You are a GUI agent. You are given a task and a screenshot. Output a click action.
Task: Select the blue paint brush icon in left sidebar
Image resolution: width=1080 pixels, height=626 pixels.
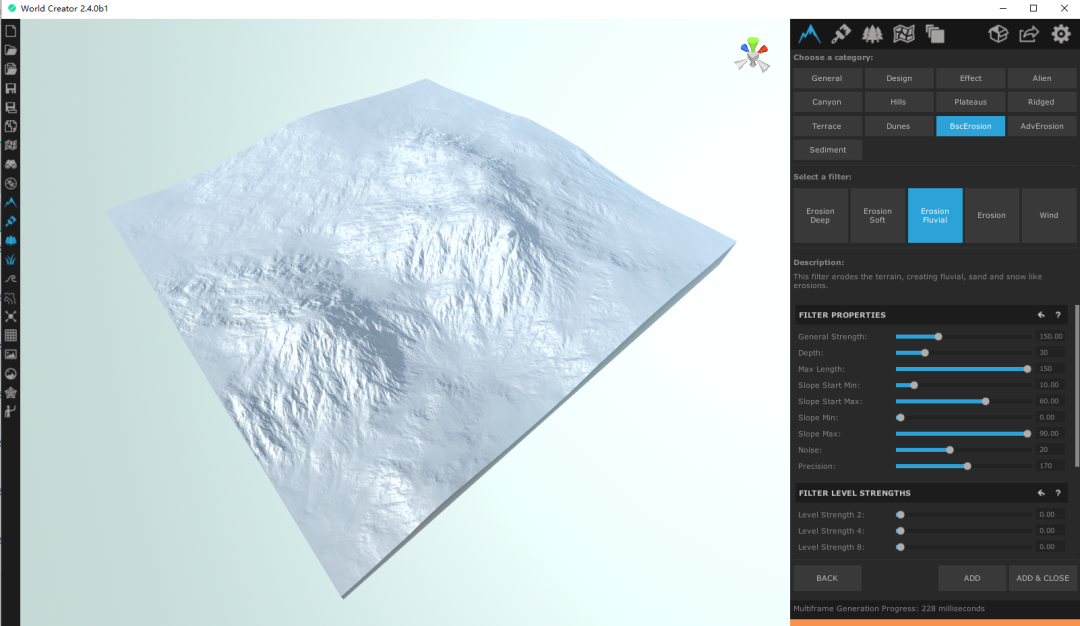pos(10,222)
